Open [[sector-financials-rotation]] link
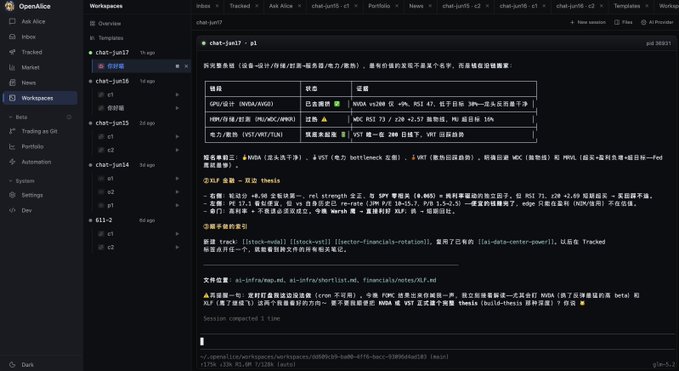Image resolution: width=679 pixels, height=371 pixels. tap(383, 242)
